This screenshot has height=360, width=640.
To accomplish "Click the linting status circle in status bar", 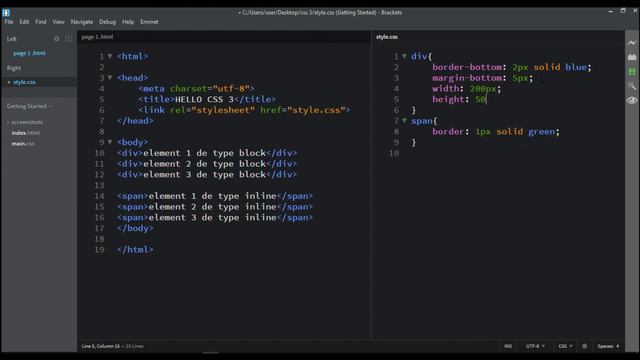I will [x=584, y=346].
